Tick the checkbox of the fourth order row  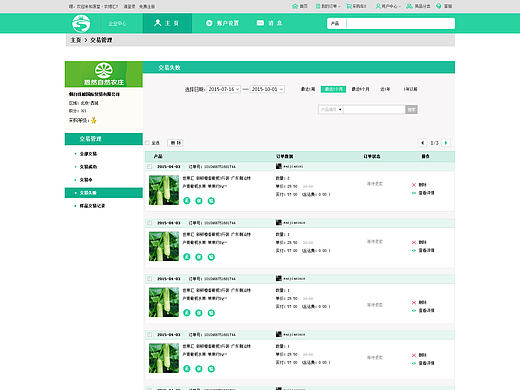(149, 334)
